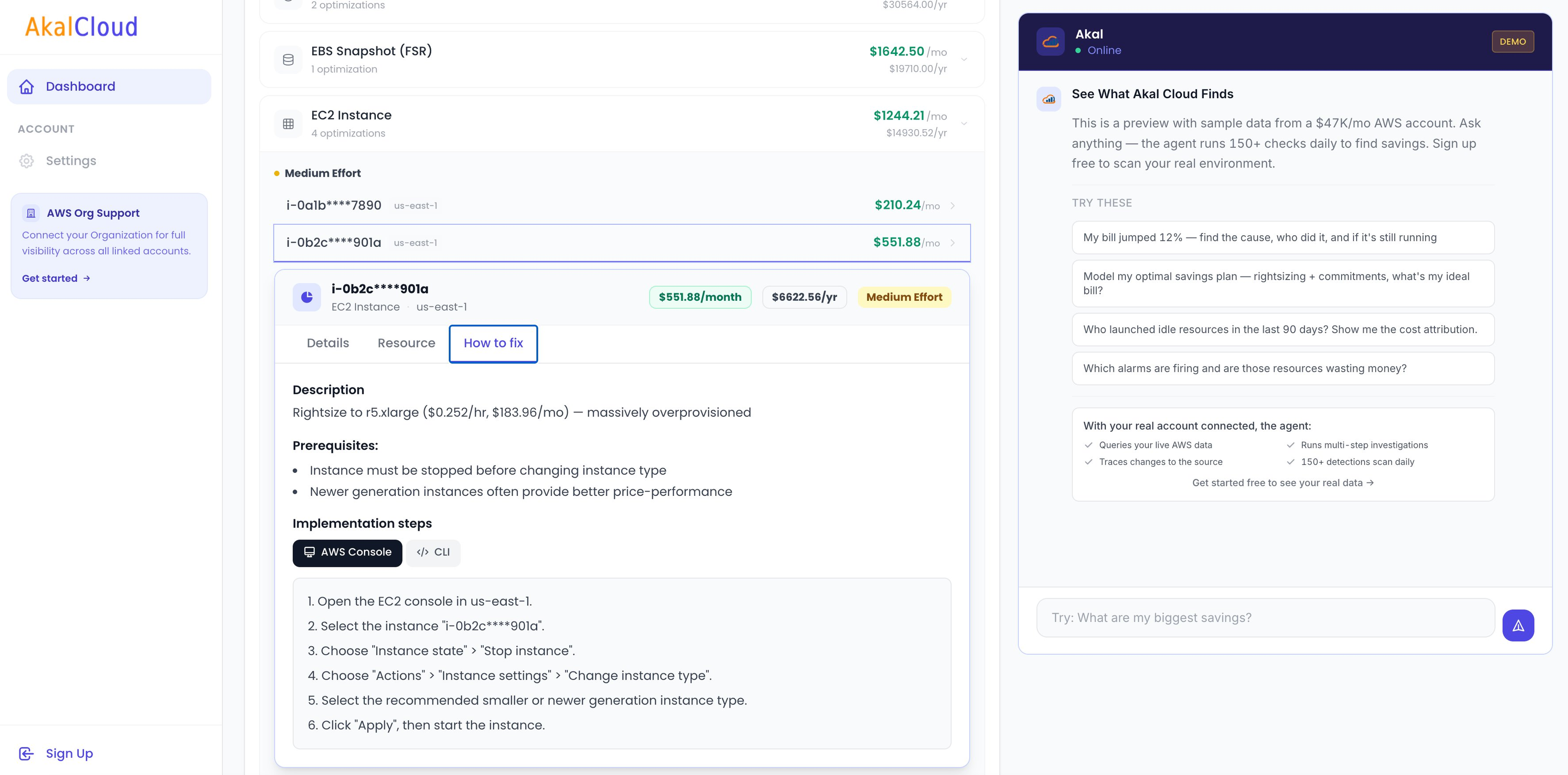Viewport: 1568px width, 775px height.
Task: Click the EC2 Instance grid icon
Action: (289, 124)
